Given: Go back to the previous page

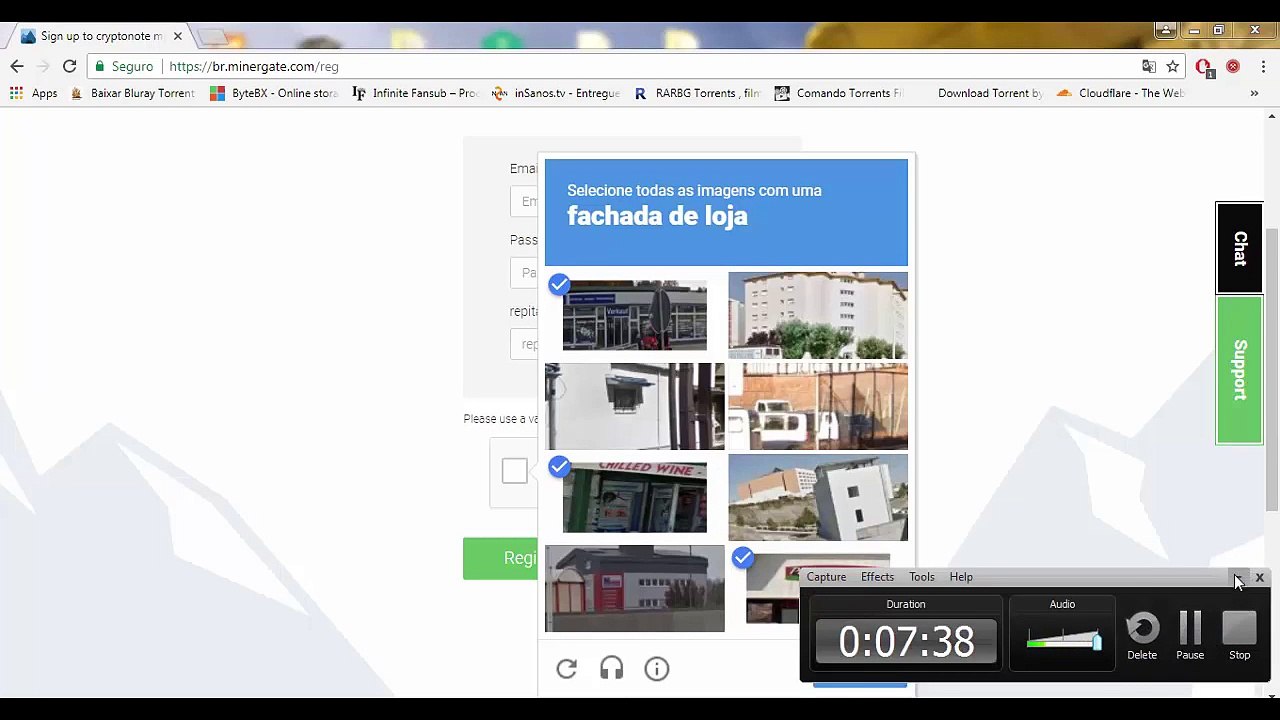Looking at the screenshot, I should click(17, 66).
